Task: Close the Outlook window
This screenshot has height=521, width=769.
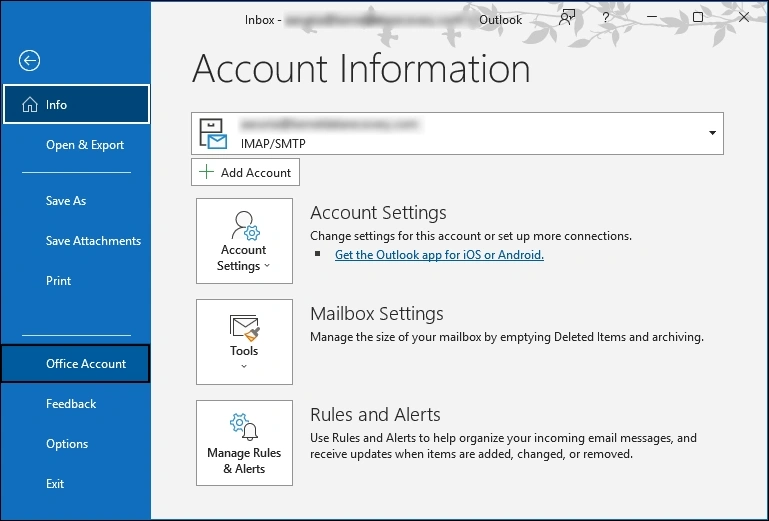Action: [743, 17]
